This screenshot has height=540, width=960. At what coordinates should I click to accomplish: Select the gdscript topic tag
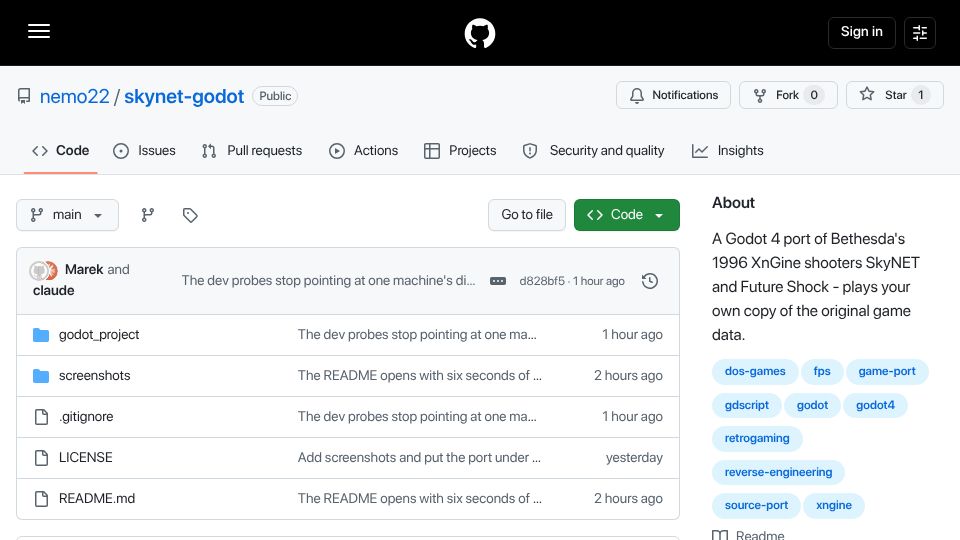click(746, 405)
